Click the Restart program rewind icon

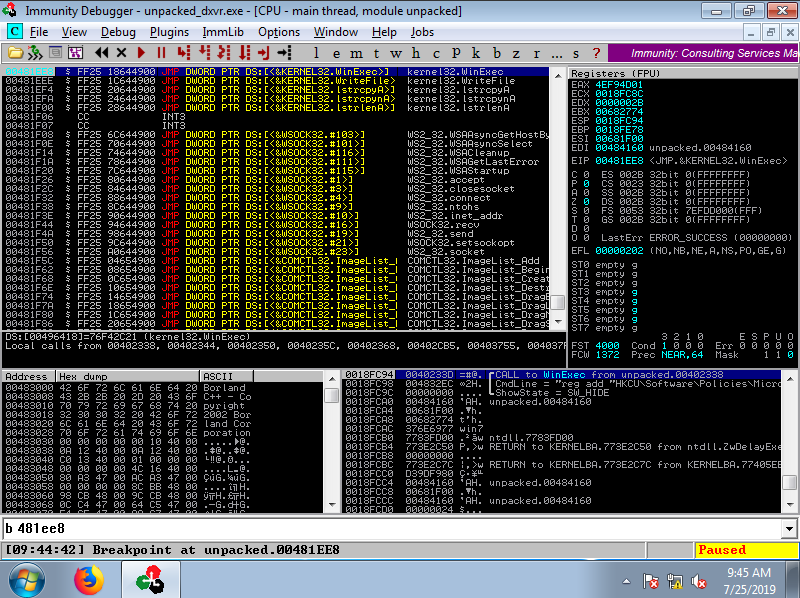coord(102,53)
